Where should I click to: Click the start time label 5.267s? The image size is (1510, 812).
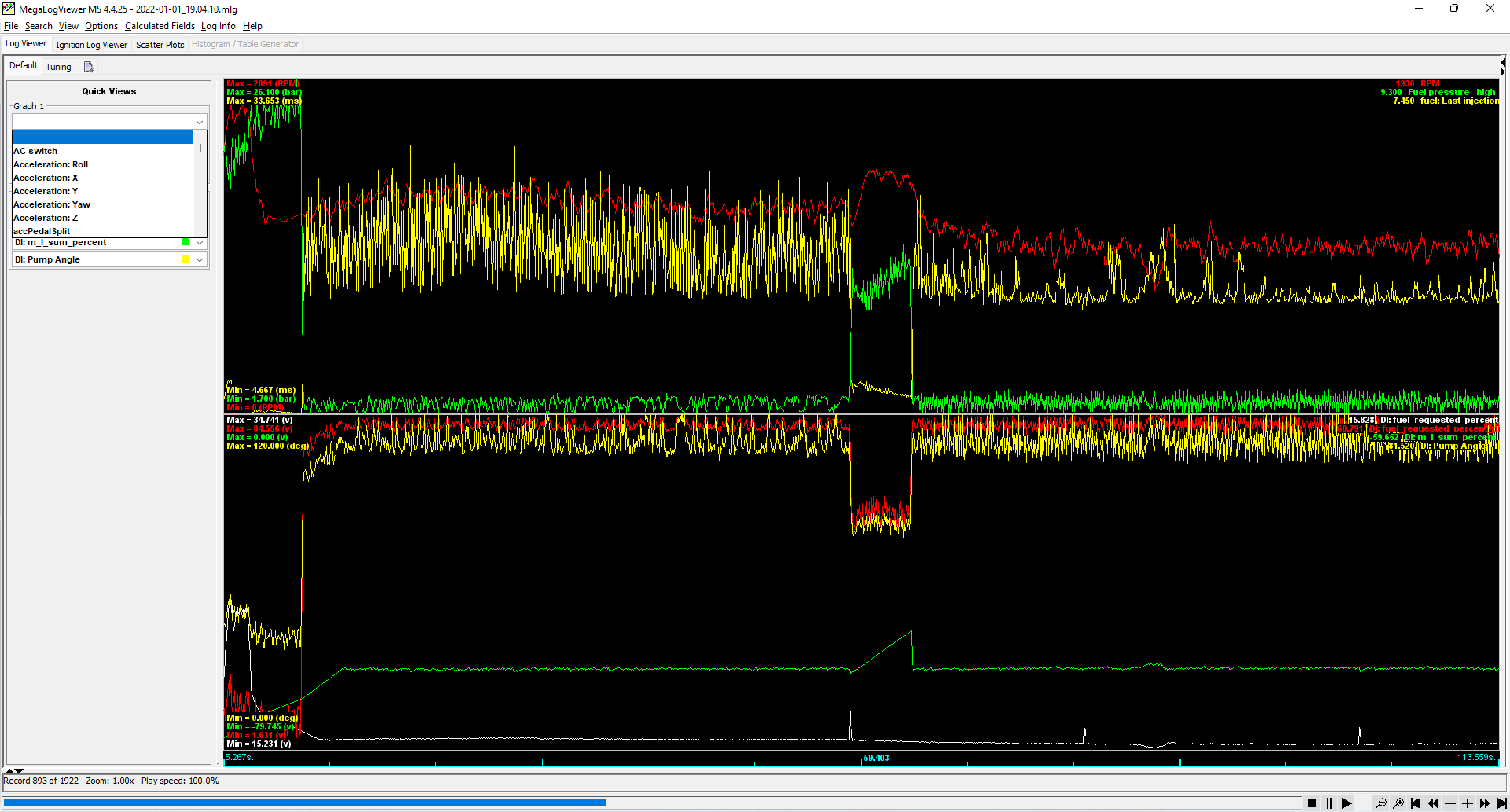(x=238, y=758)
